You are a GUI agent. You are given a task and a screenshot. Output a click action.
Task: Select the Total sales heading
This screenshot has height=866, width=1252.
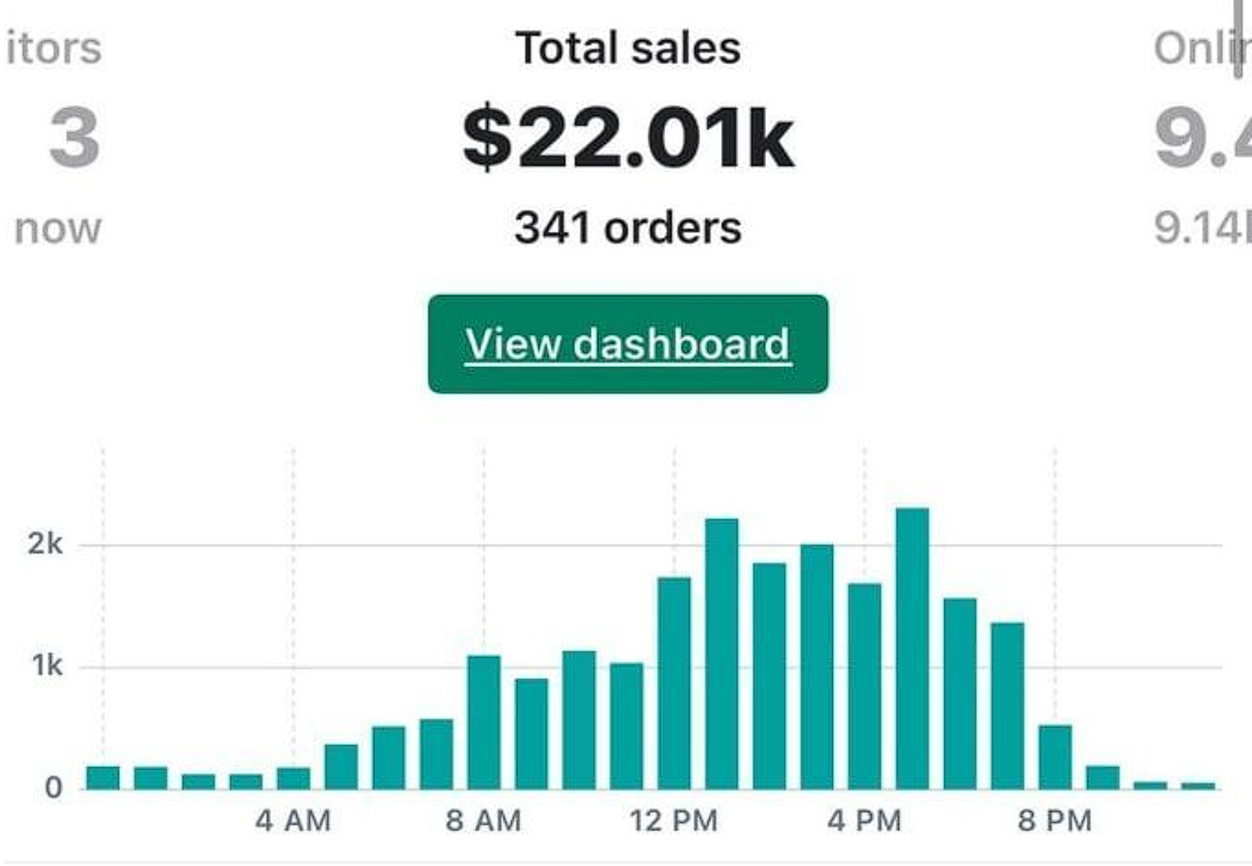(628, 48)
